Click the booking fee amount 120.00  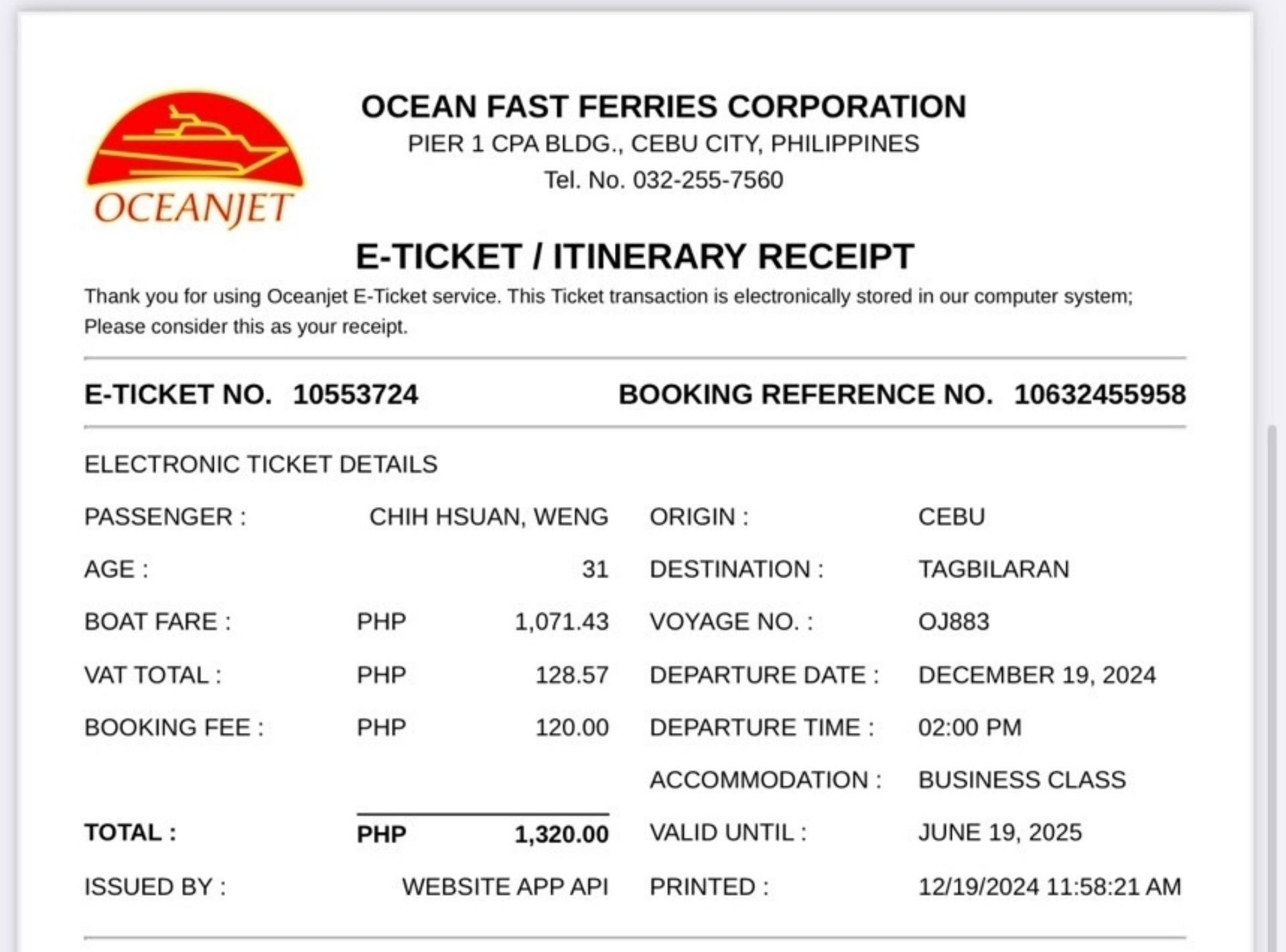572,728
